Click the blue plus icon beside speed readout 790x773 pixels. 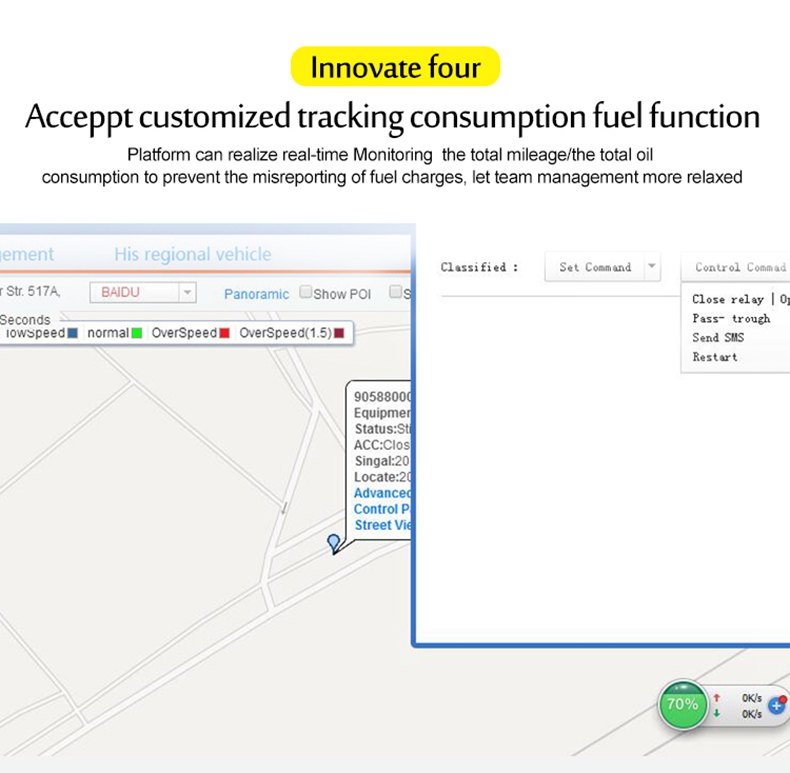pyautogui.click(x=777, y=706)
